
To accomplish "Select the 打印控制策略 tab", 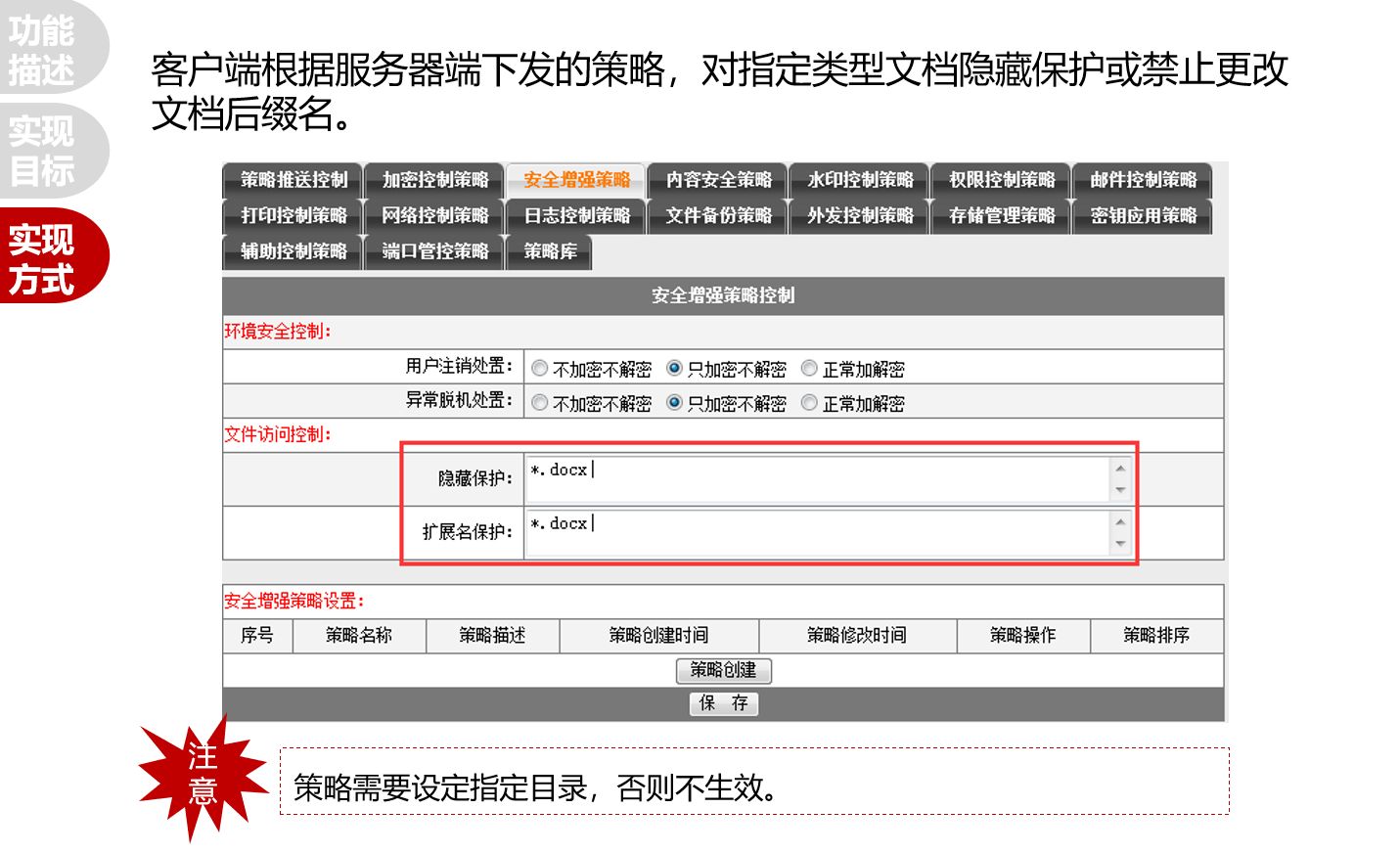I will 294,215.
